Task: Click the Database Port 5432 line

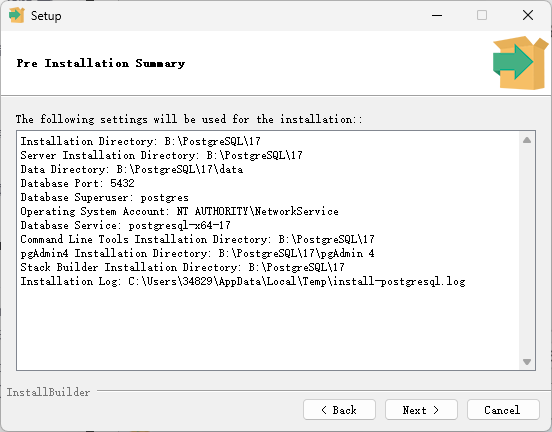Action: (x=77, y=183)
